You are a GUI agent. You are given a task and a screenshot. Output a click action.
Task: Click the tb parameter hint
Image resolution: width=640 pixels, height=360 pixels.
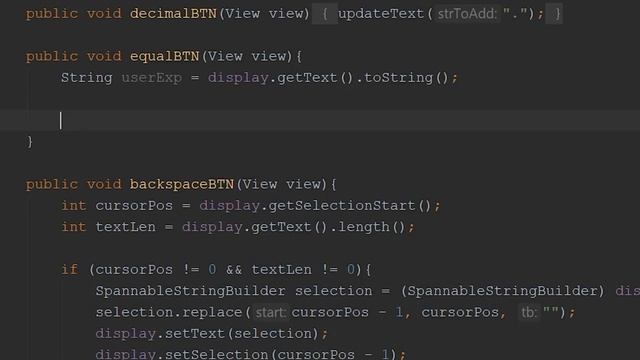point(529,313)
